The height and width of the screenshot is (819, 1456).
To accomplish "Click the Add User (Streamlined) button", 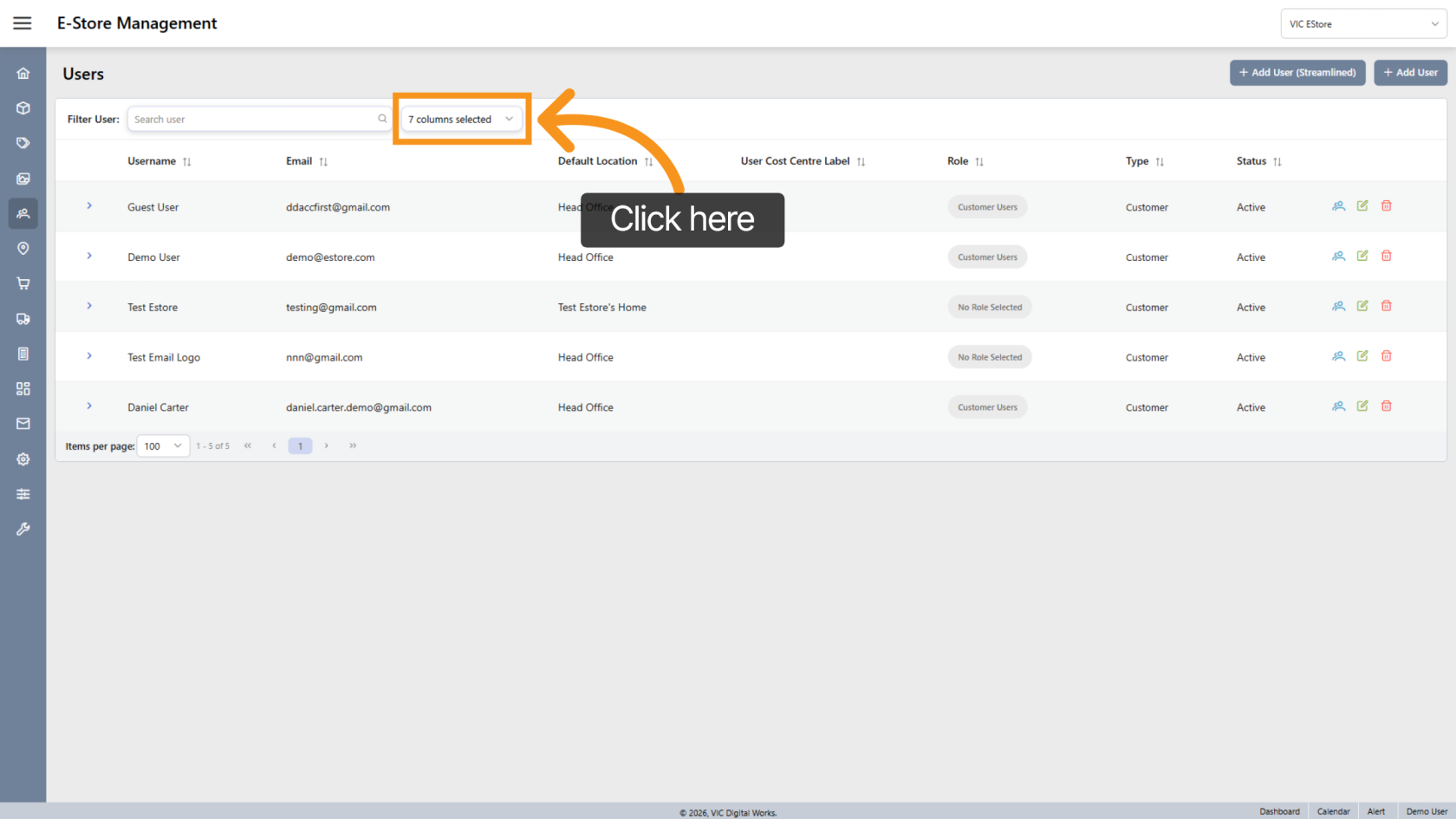I will click(1297, 73).
